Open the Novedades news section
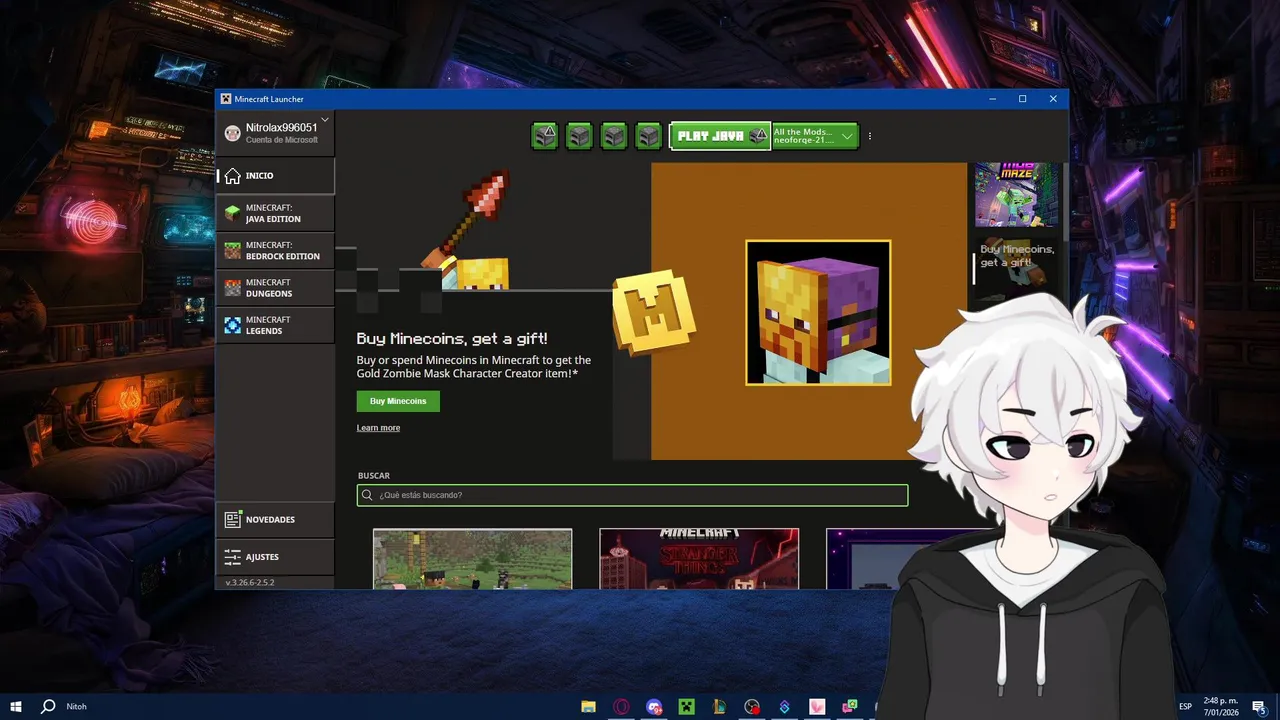 pos(276,520)
